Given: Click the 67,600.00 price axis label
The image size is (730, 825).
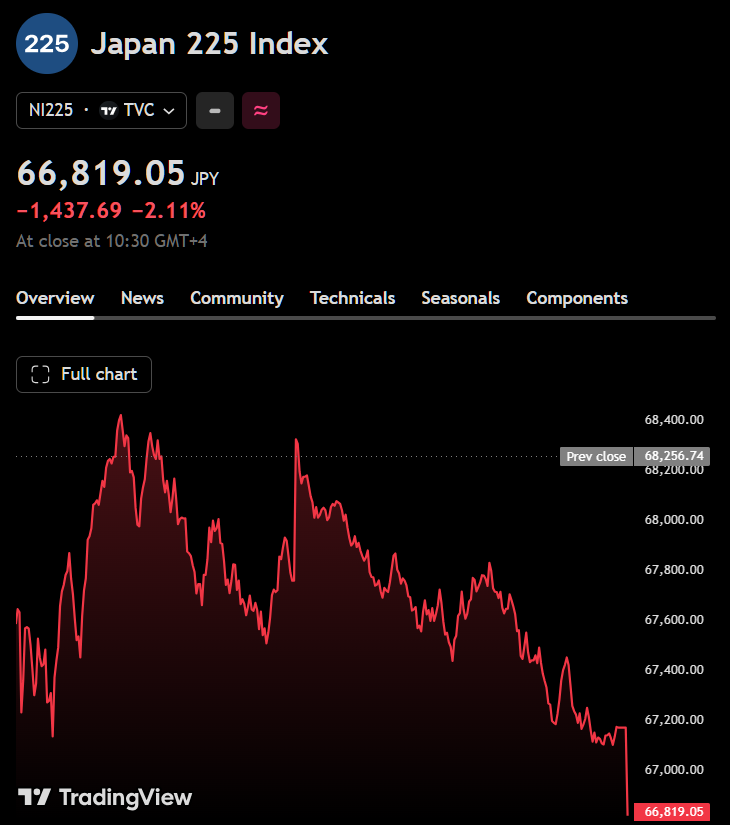Looking at the screenshot, I should pyautogui.click(x=674, y=620).
